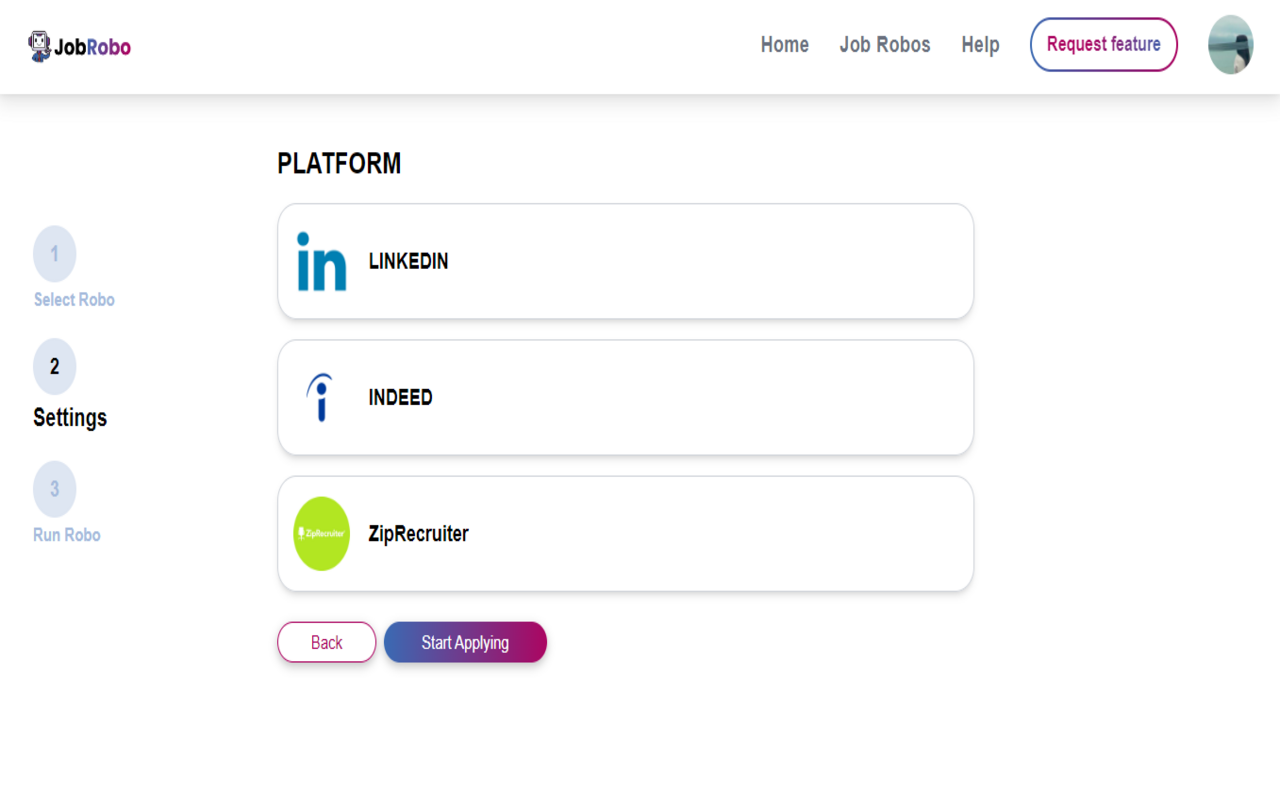Click the Select Robo step label

pyautogui.click(x=74, y=300)
